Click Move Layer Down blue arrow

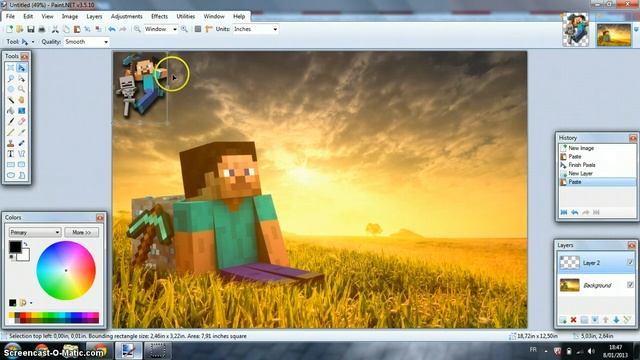(616, 320)
